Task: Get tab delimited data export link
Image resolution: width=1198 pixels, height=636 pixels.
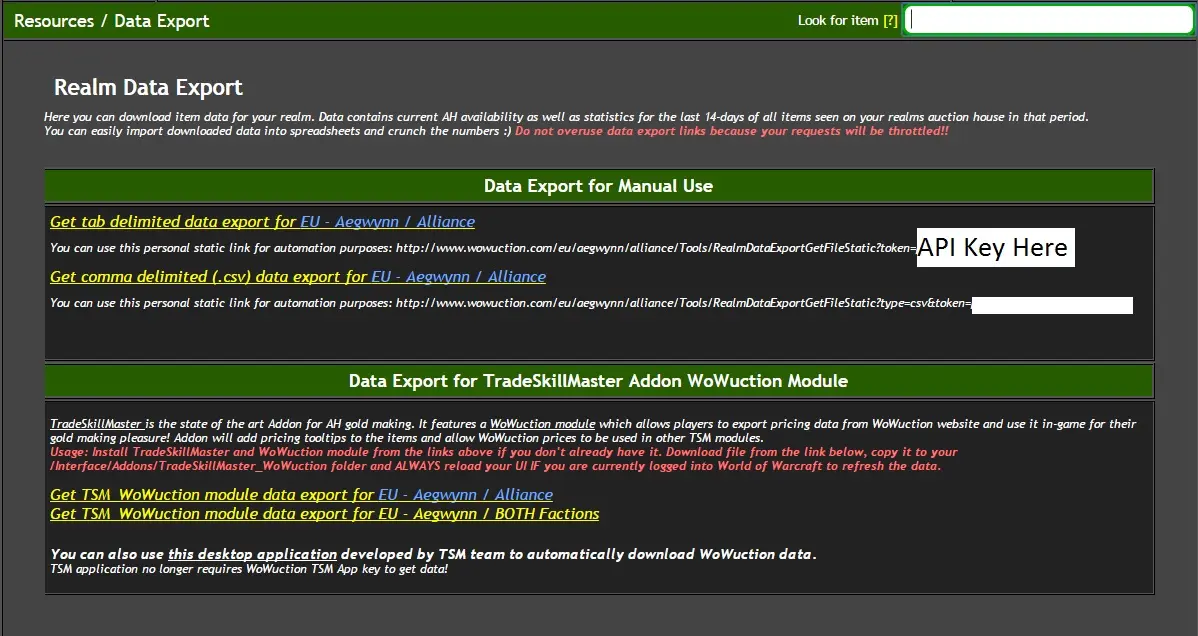Action: 262,222
